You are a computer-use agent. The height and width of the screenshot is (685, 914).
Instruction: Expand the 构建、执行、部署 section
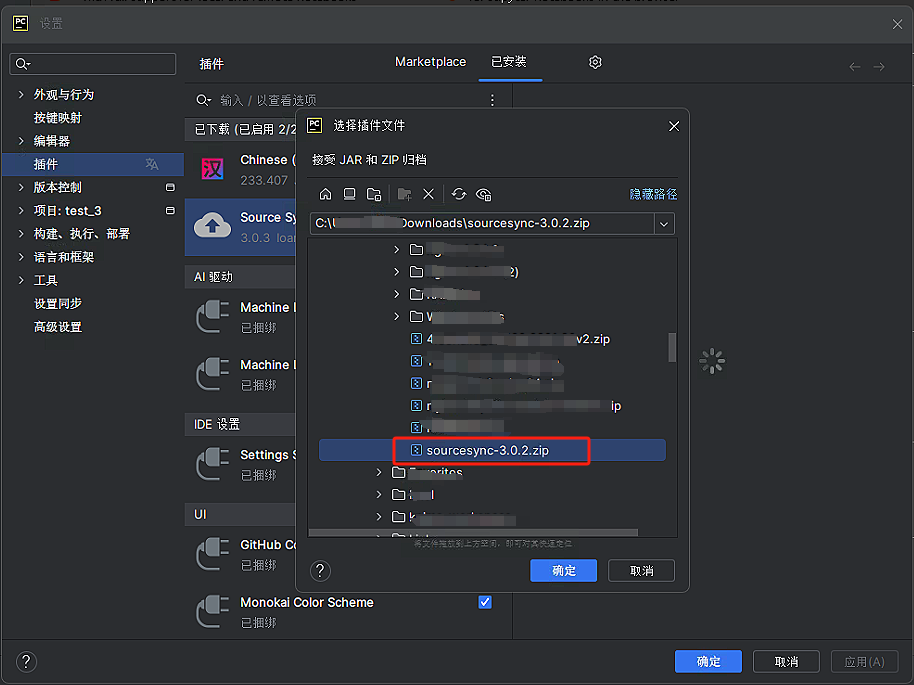coord(21,234)
